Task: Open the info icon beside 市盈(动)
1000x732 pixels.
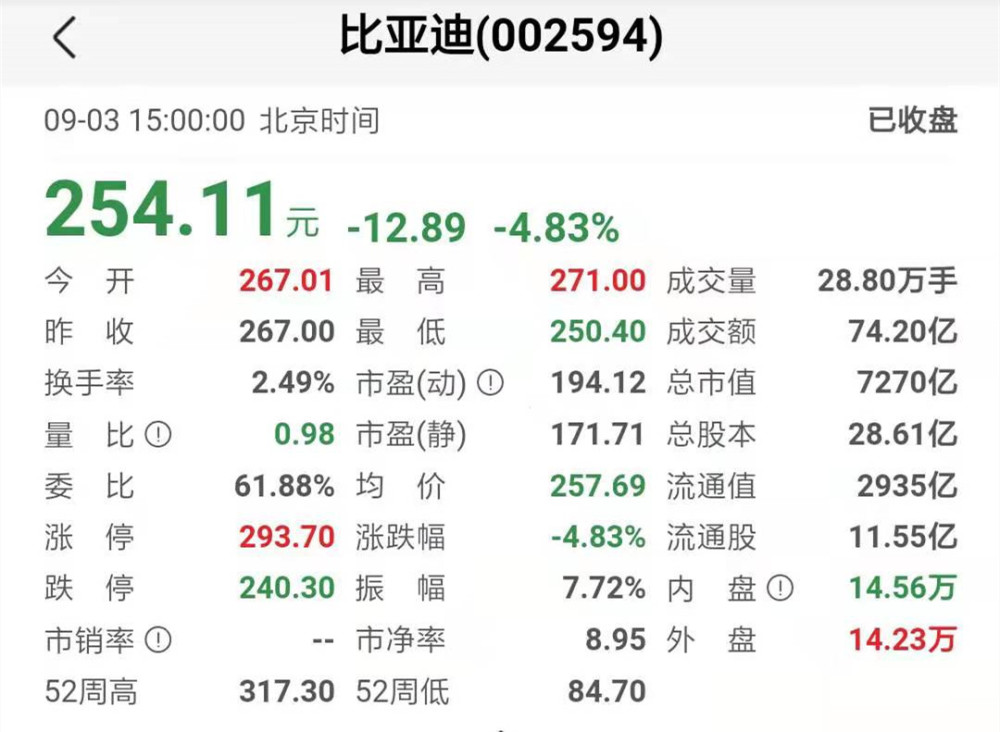Action: (490, 383)
